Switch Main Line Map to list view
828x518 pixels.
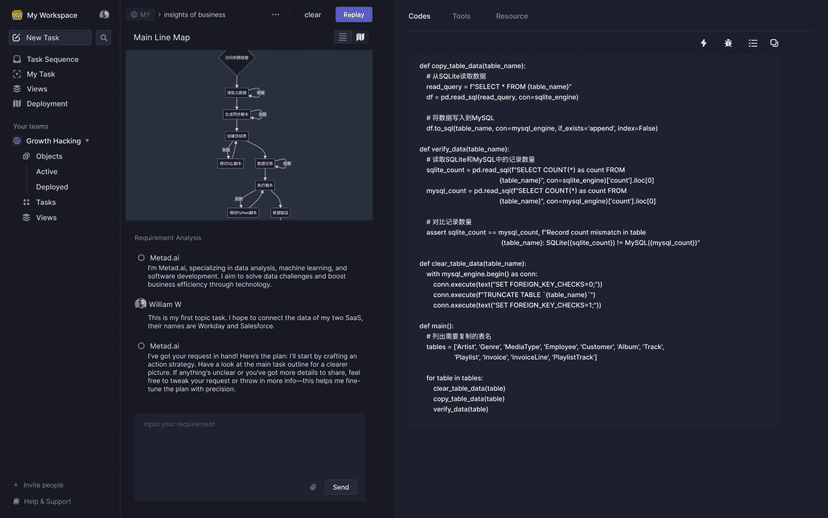(x=343, y=37)
